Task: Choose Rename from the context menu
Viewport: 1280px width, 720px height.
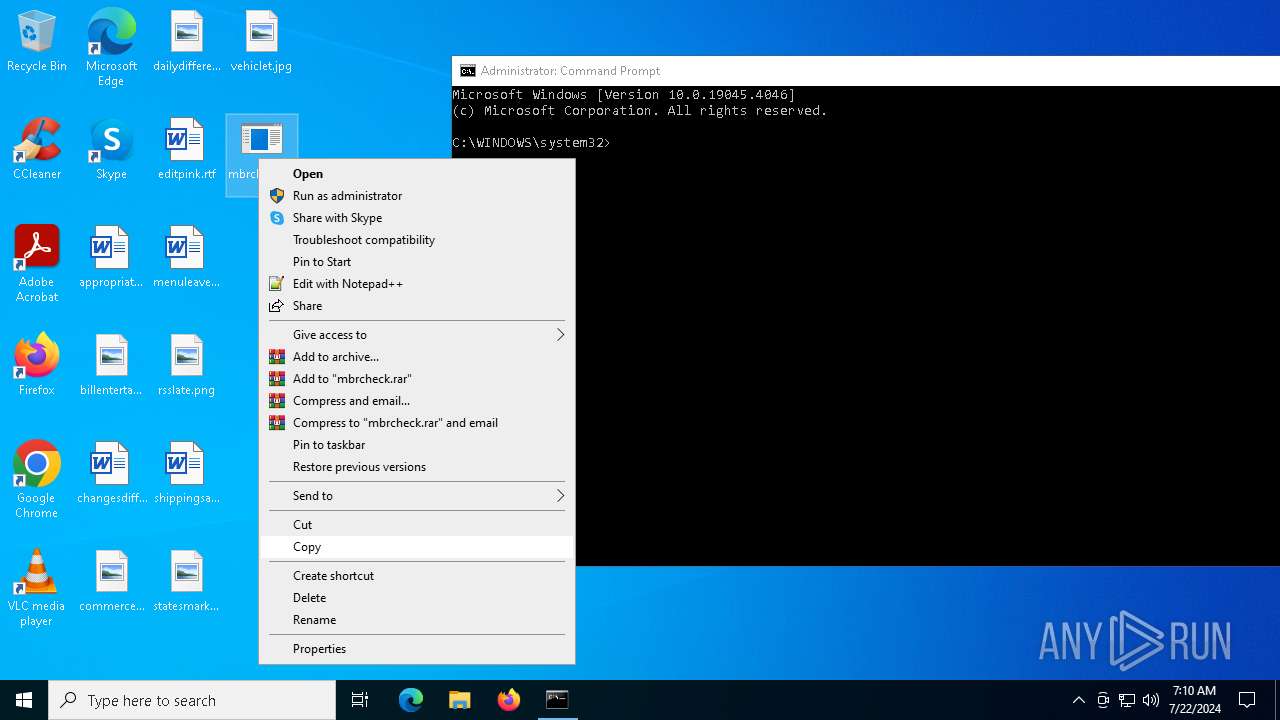Action: (x=416, y=620)
